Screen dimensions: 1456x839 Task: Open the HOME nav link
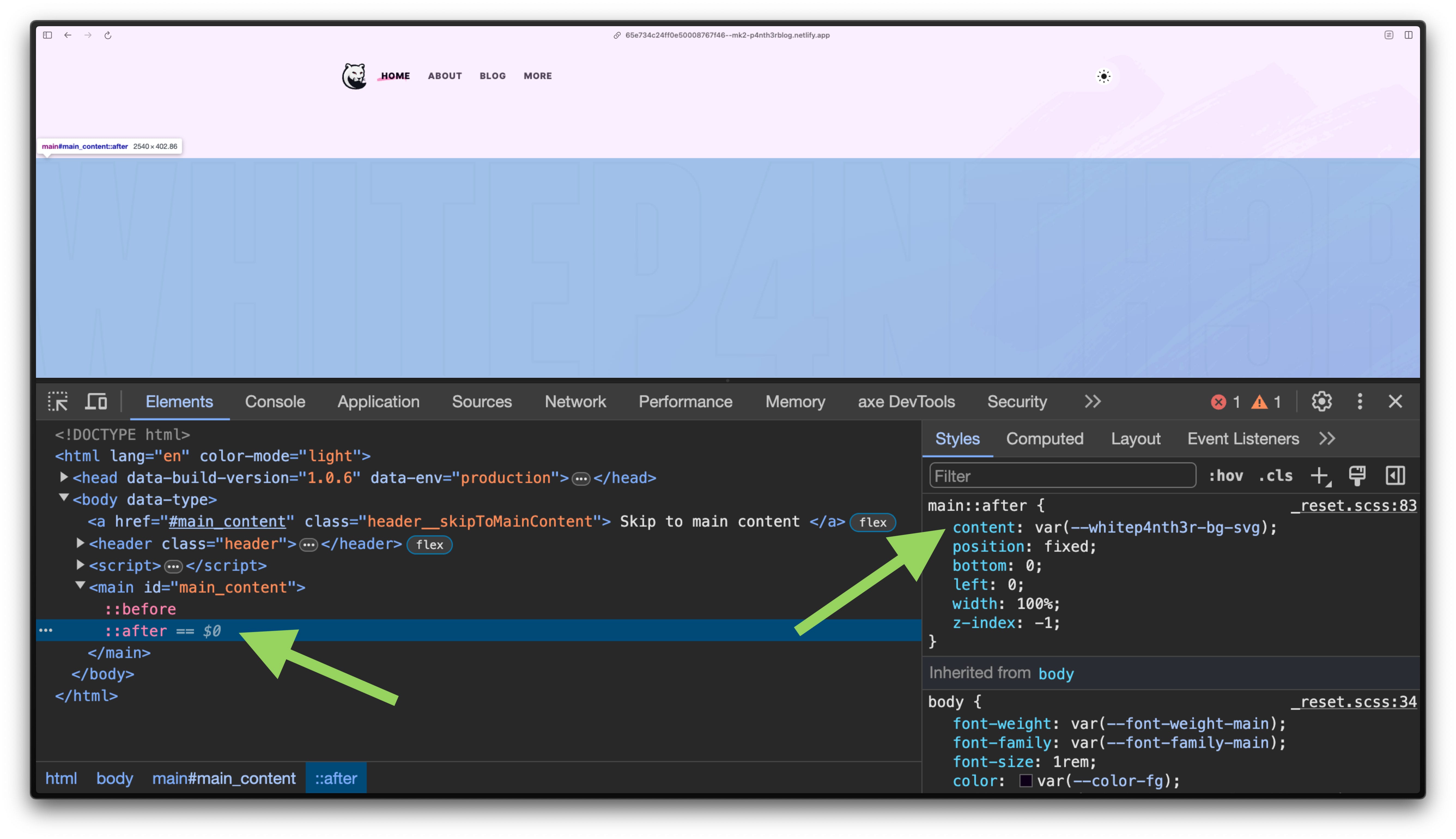click(395, 76)
